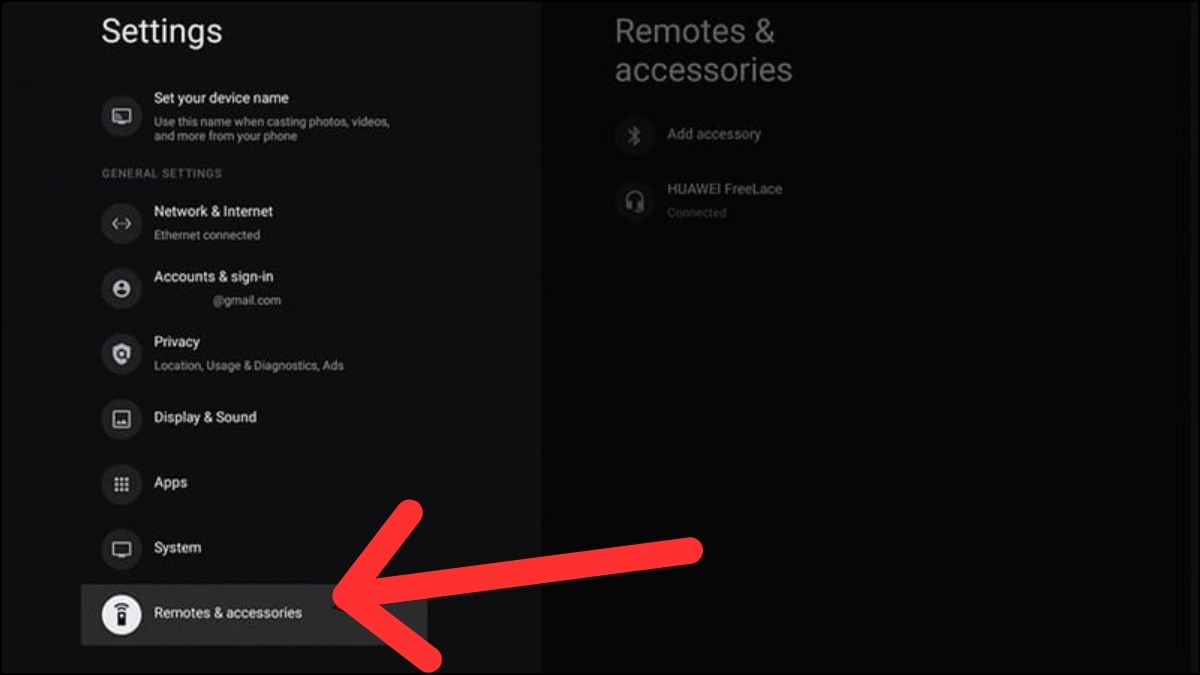1200x675 pixels.
Task: Click the System monitor icon
Action: coord(121,549)
